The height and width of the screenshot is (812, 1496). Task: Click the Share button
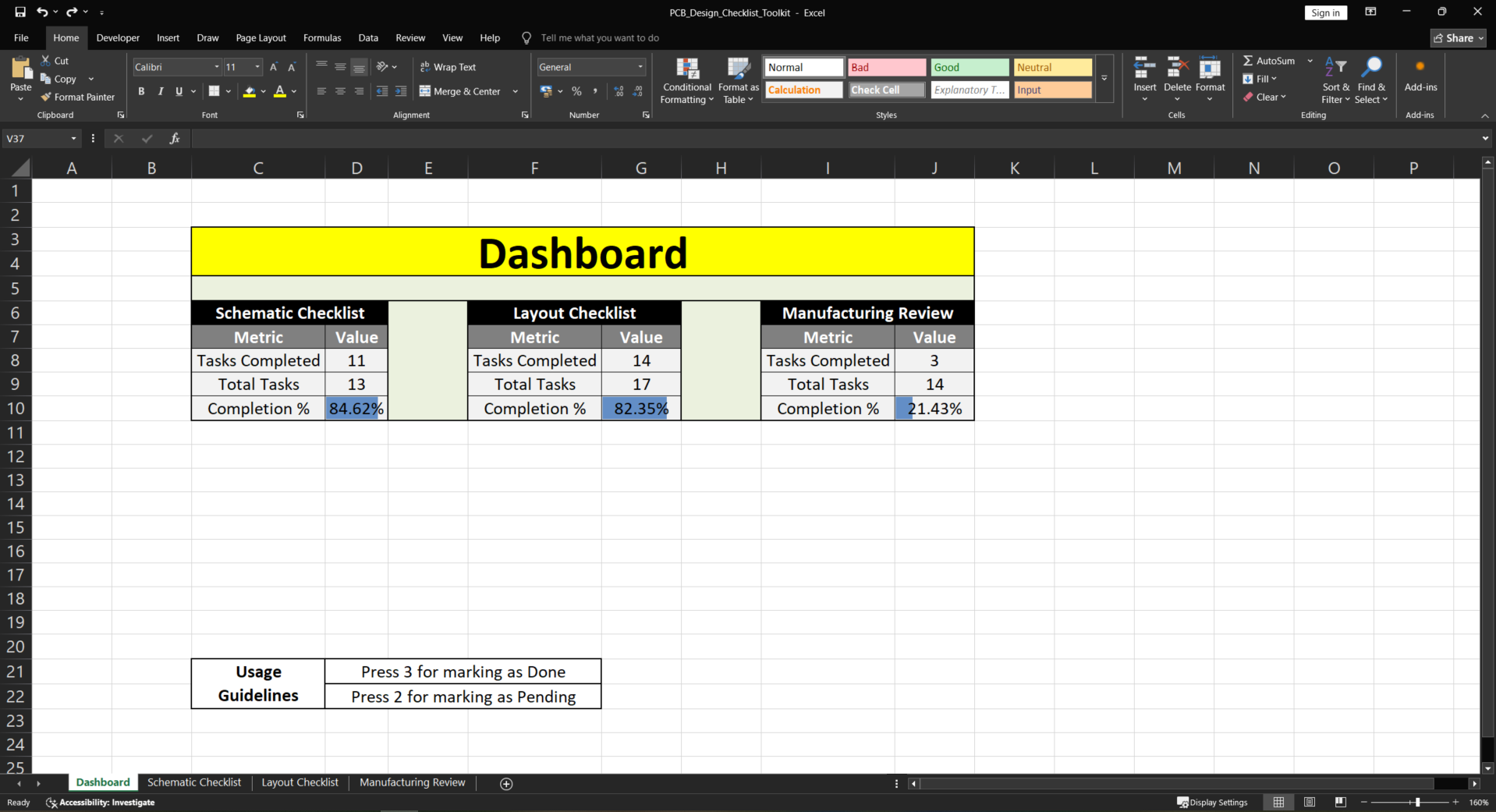(1459, 37)
